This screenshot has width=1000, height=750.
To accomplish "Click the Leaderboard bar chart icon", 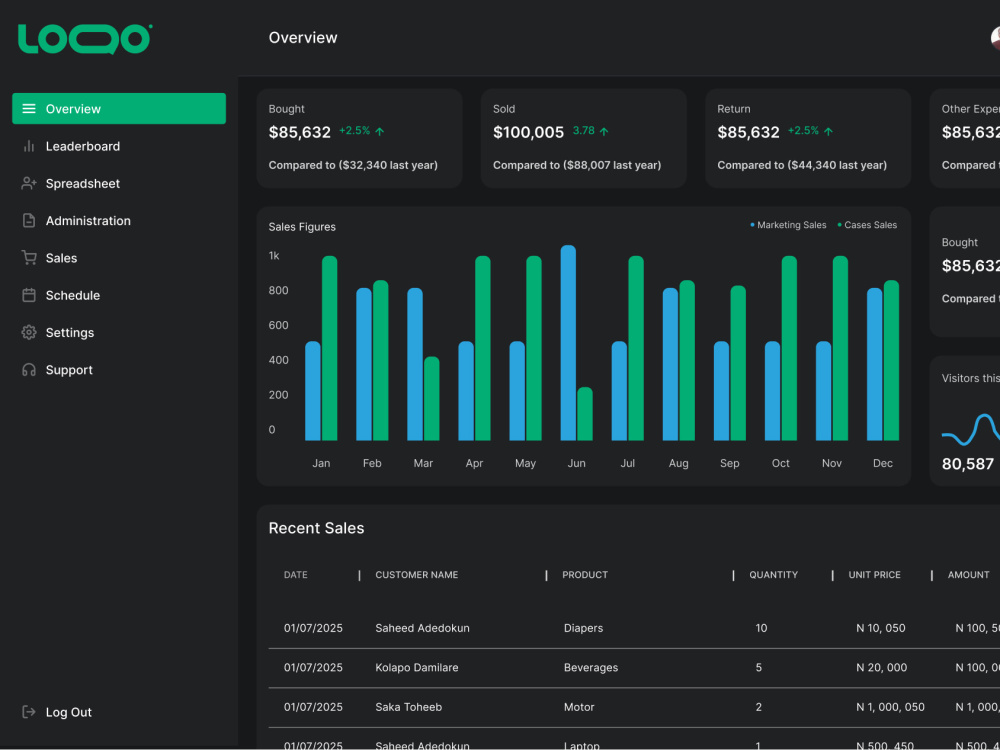I will 29,146.
